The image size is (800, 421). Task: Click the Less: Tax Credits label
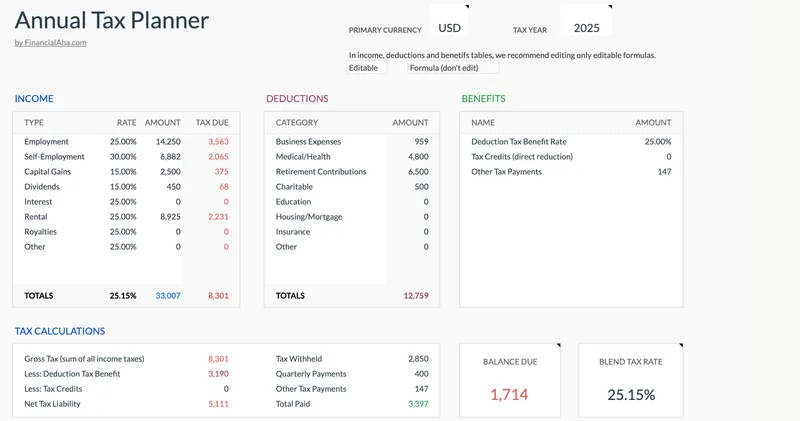[x=53, y=389]
